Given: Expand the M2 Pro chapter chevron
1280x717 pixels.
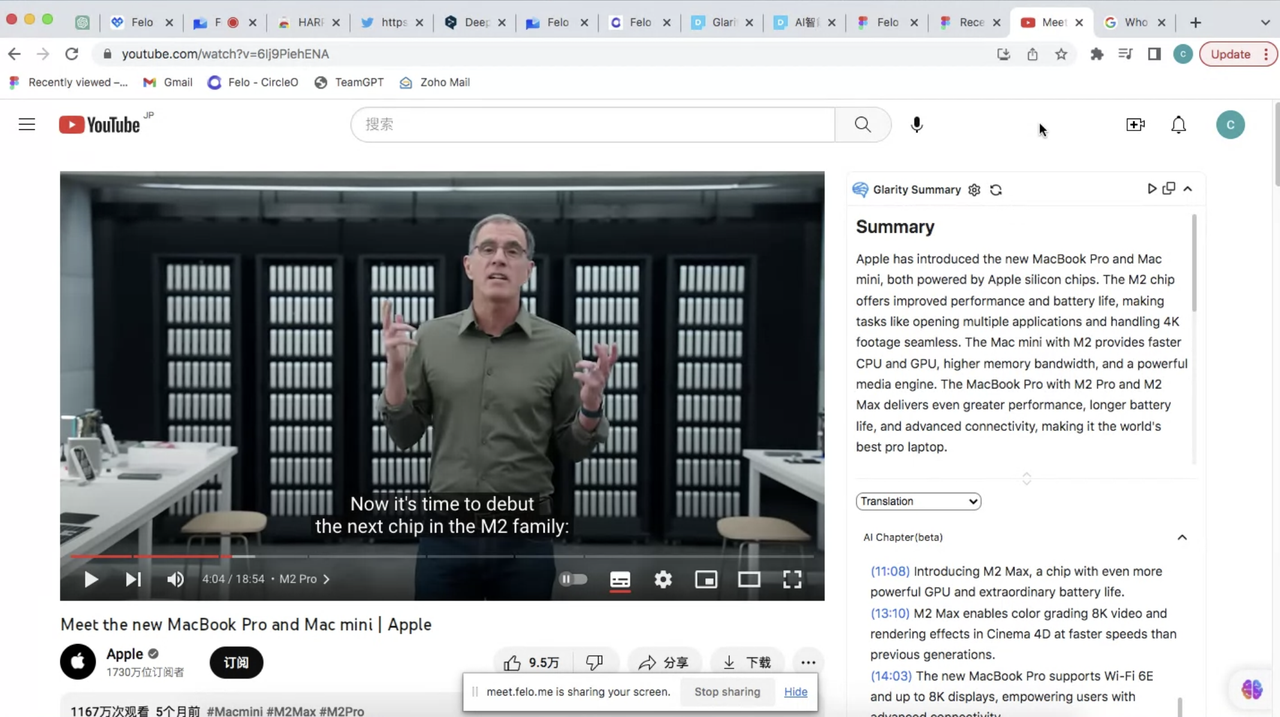Looking at the screenshot, I should pyautogui.click(x=326, y=579).
